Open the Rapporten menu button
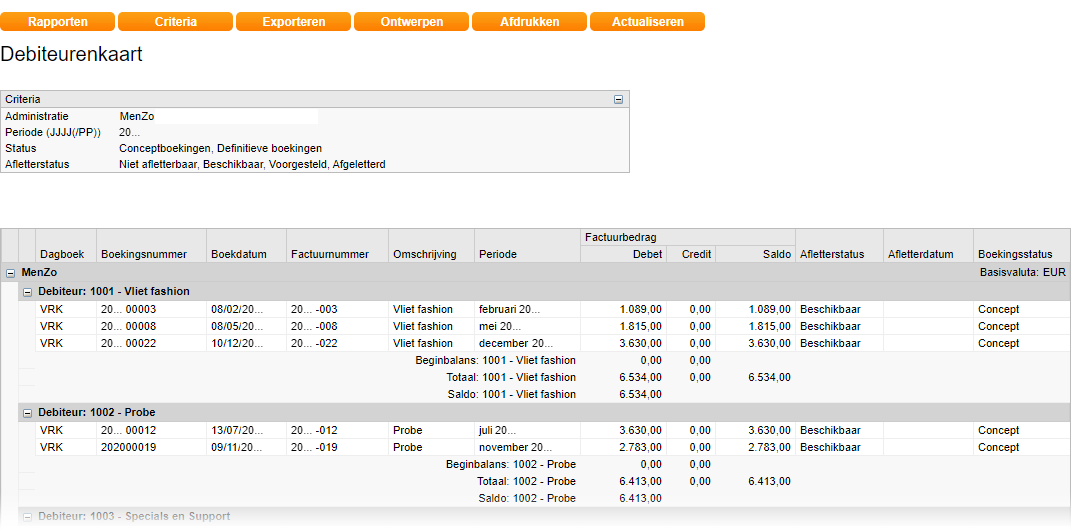 click(x=57, y=21)
